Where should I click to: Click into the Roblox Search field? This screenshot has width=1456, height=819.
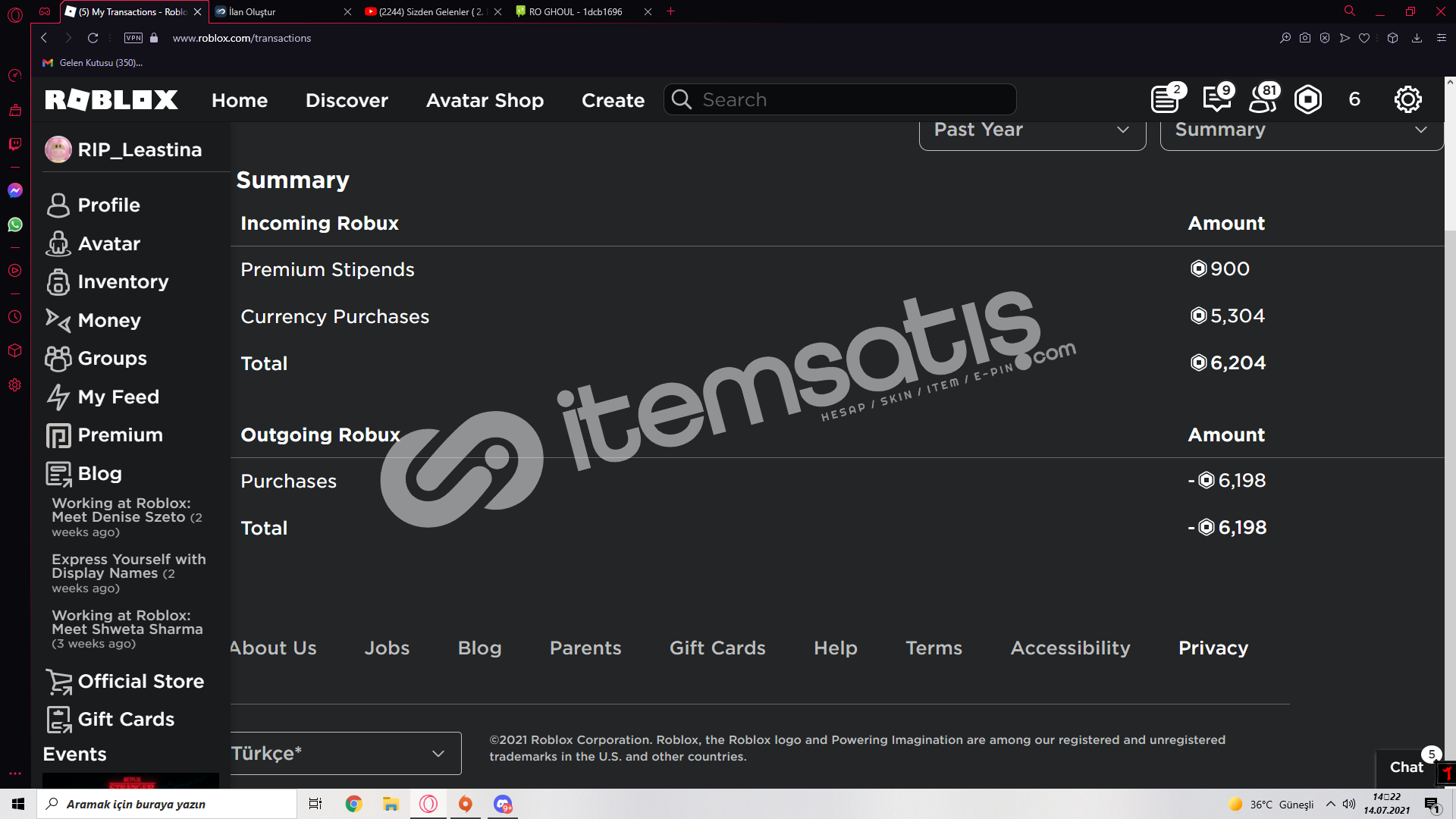[839, 99]
